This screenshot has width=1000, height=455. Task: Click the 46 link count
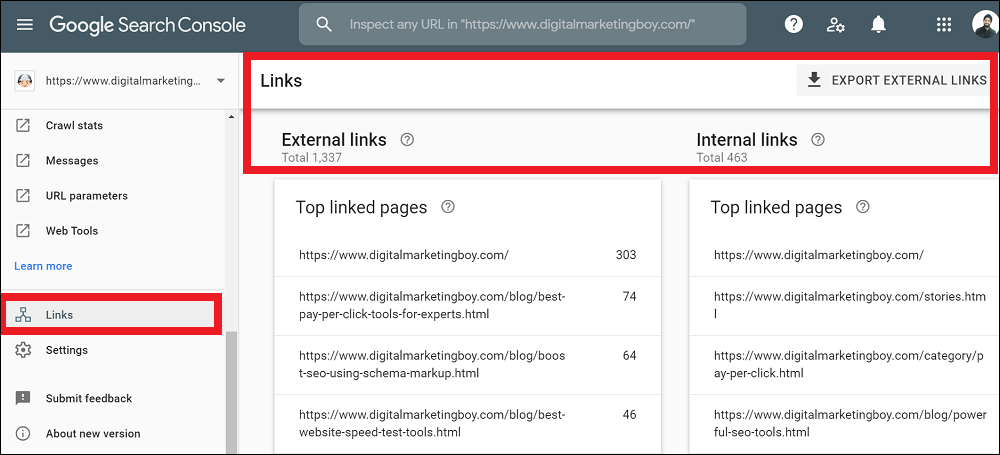[629, 415]
